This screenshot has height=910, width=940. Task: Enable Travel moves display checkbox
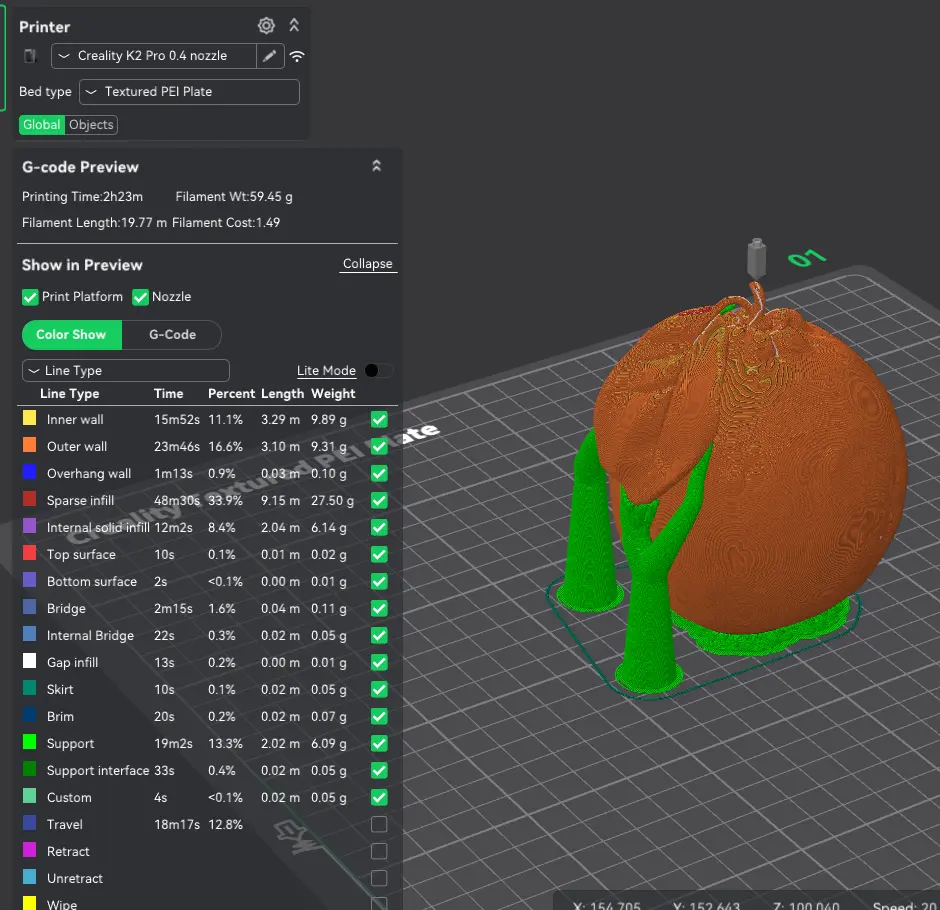point(379,824)
